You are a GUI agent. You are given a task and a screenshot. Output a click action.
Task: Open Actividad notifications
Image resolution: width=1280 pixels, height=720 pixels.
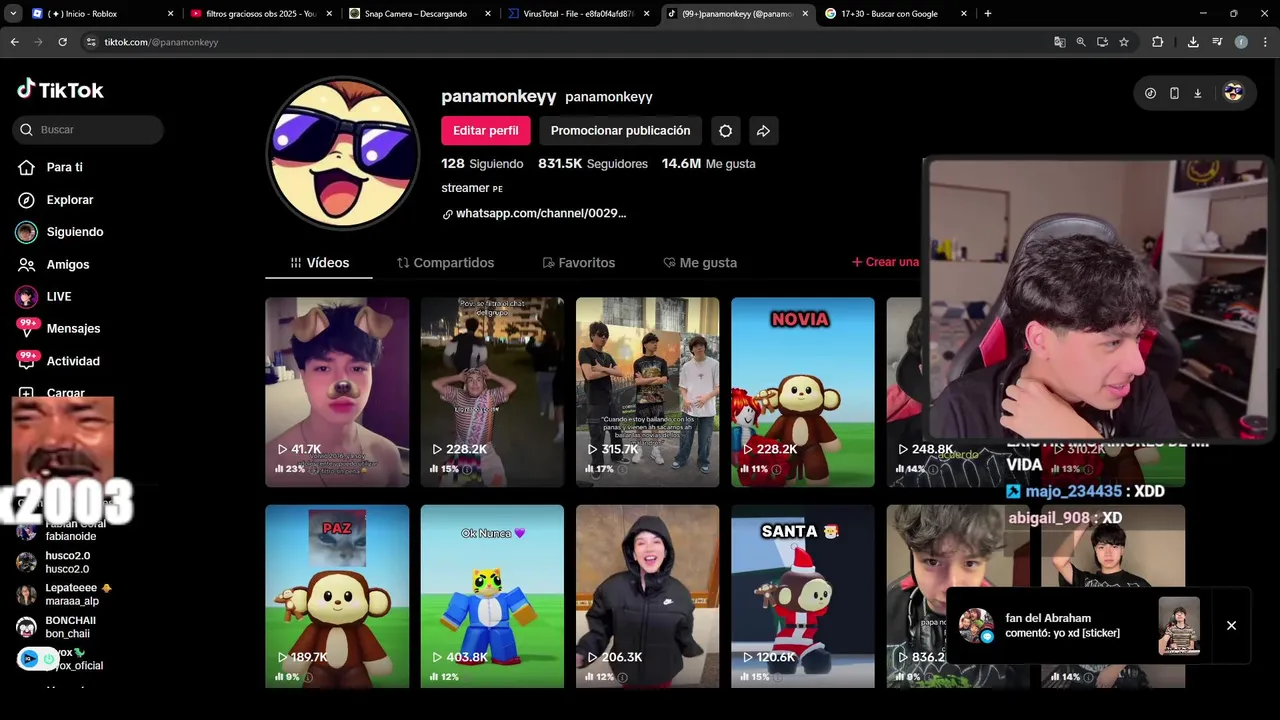point(59,361)
